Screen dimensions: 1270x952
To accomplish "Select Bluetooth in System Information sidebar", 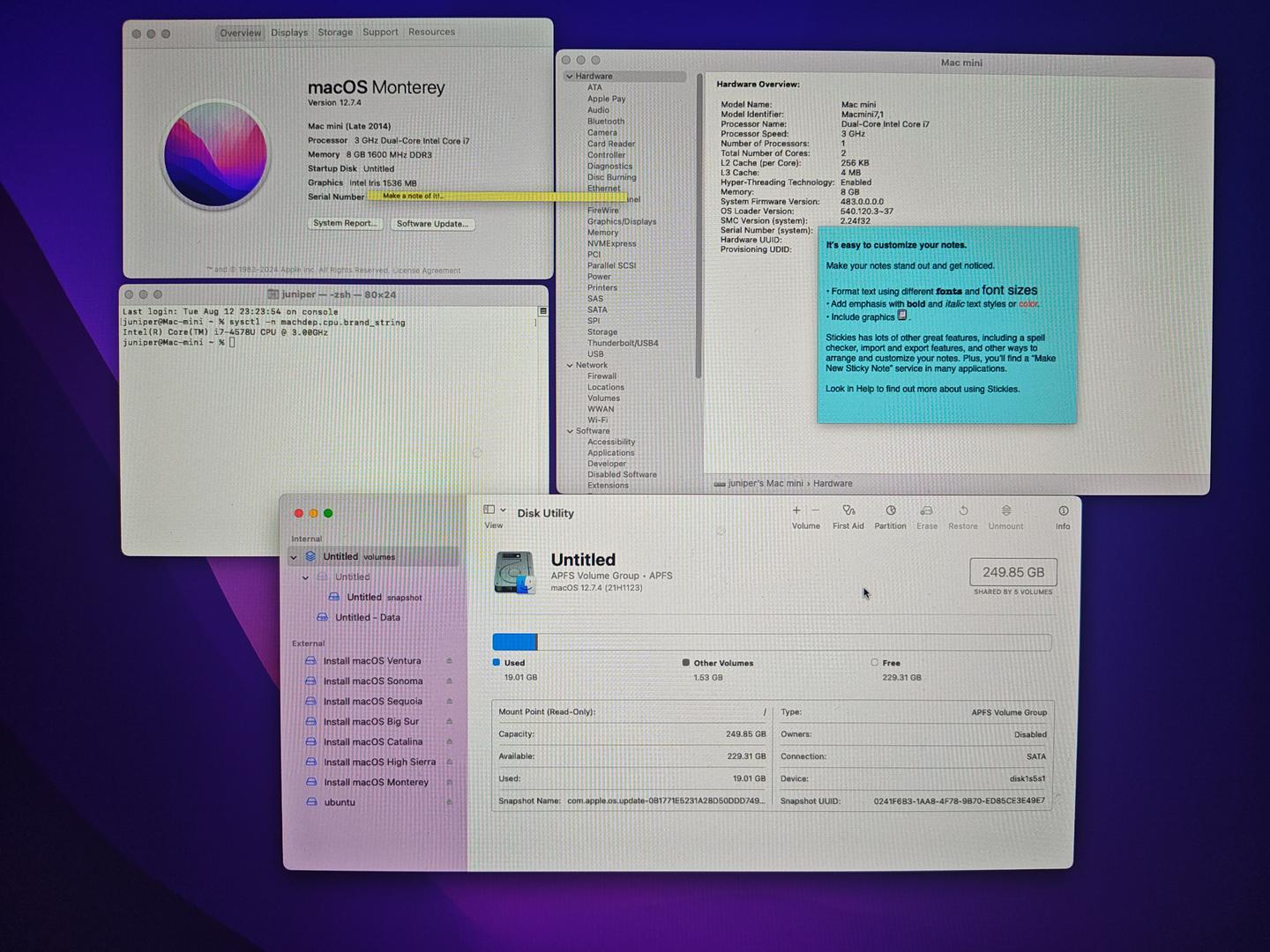I will [606, 122].
